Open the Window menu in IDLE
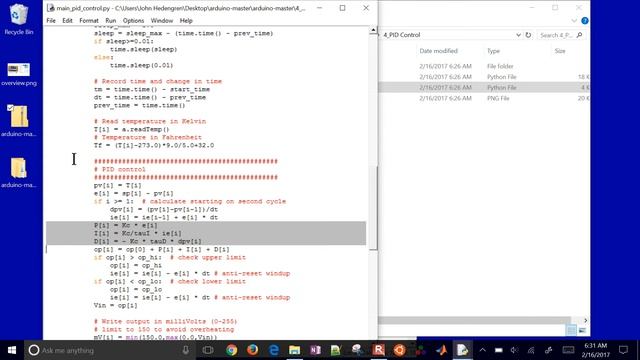This screenshot has width=640, height=360. 162,20
